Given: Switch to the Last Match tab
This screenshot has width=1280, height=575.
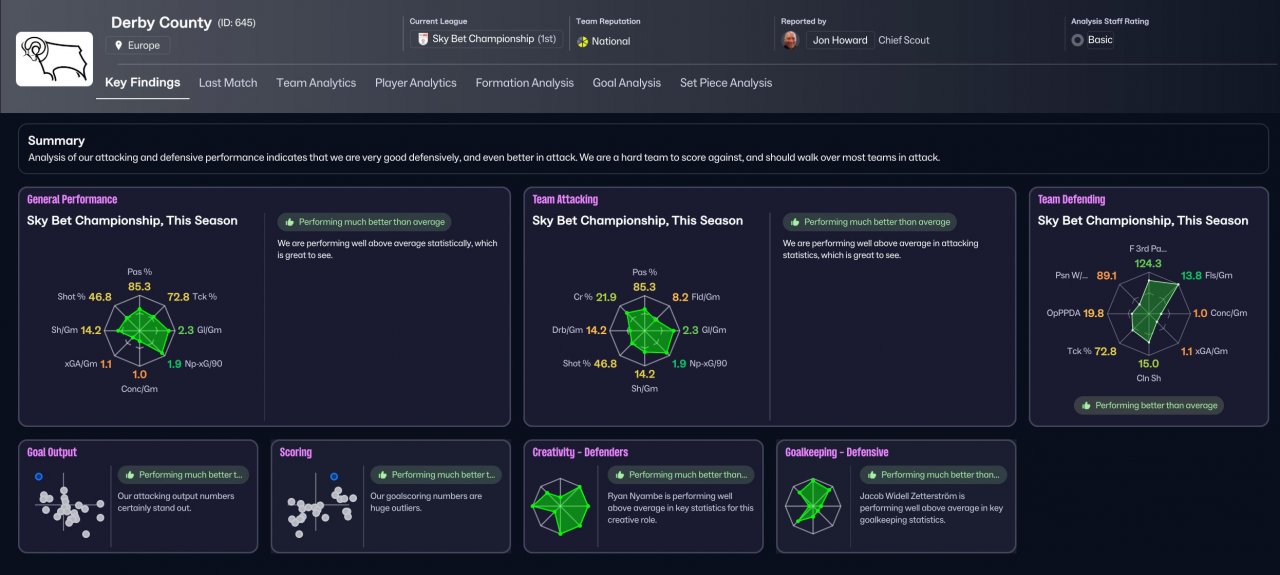Looking at the screenshot, I should [228, 83].
